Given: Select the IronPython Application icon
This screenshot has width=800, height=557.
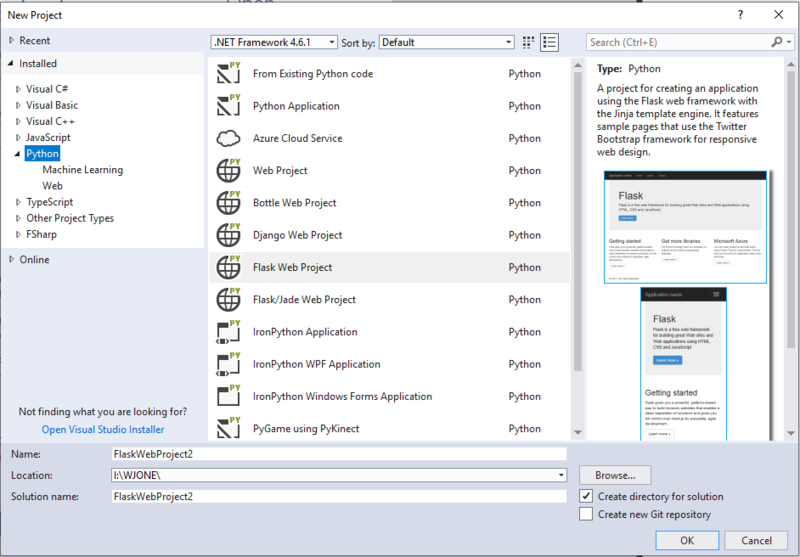Looking at the screenshot, I should (x=229, y=332).
